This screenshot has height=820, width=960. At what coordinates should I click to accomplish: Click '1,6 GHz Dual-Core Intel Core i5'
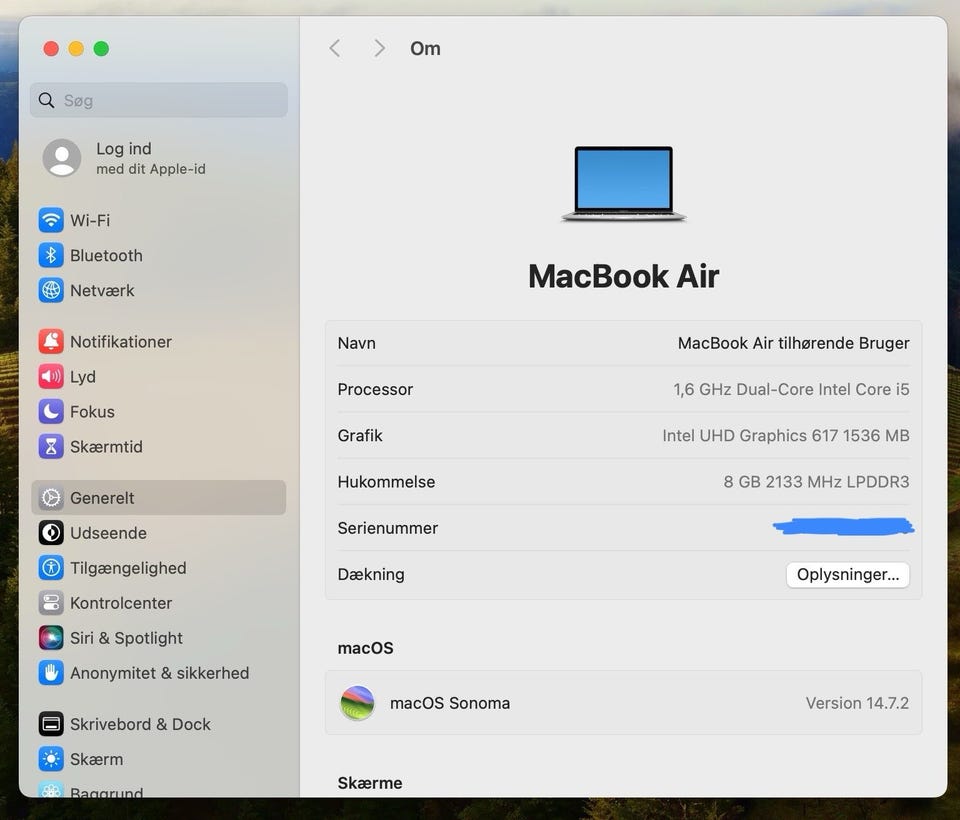tap(791, 389)
